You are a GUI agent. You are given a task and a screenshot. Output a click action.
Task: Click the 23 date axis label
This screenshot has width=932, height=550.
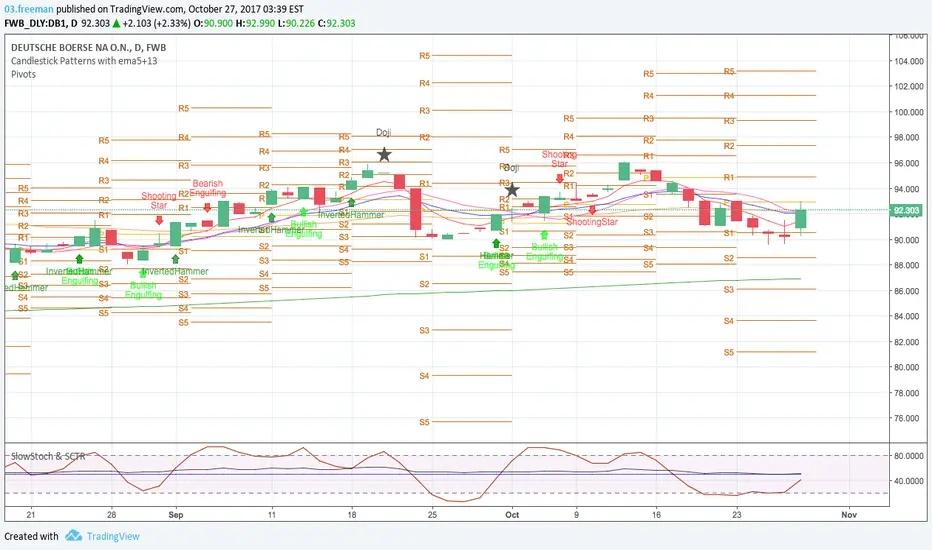(736, 515)
